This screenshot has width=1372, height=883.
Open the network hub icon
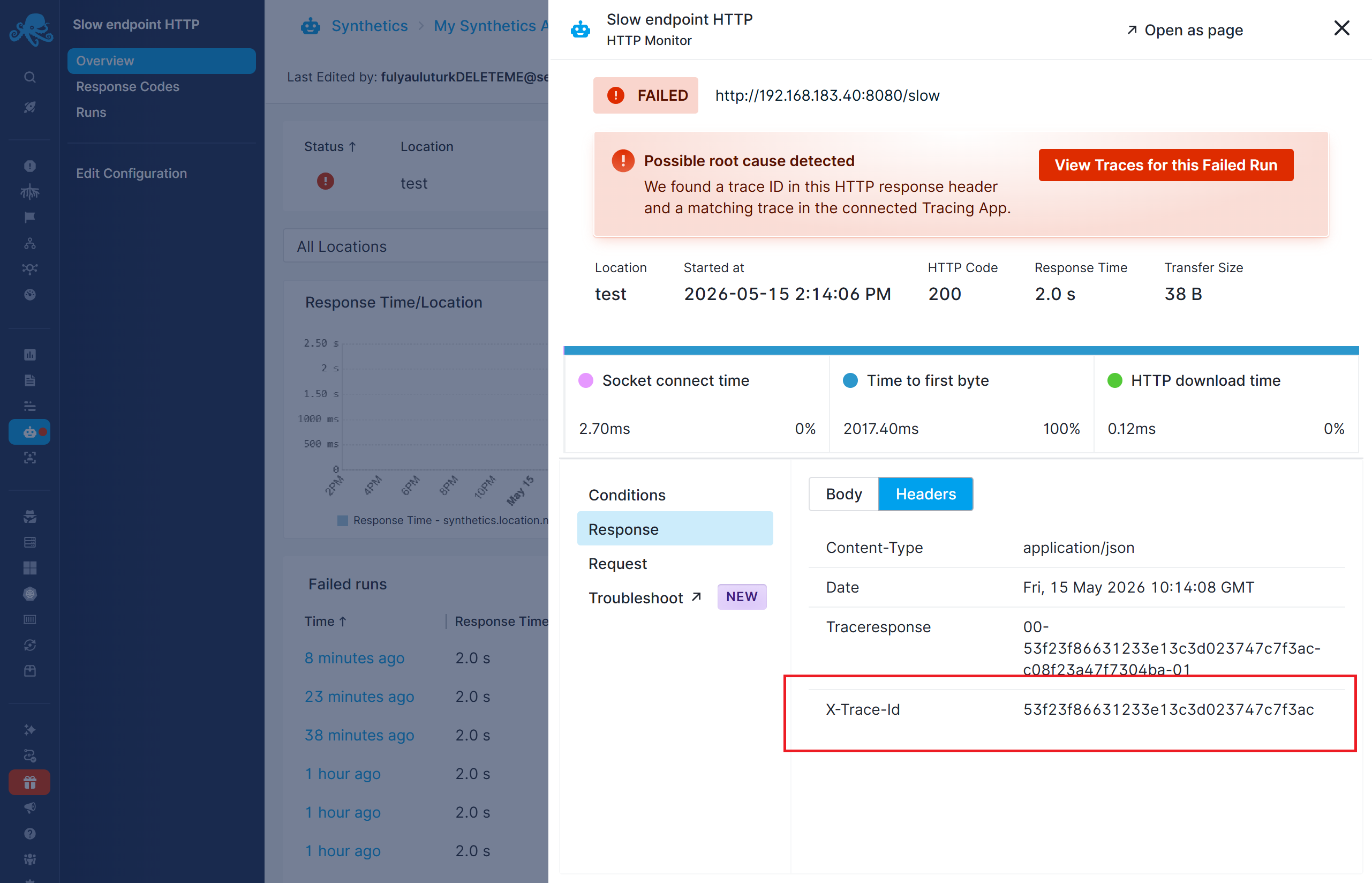[x=30, y=269]
